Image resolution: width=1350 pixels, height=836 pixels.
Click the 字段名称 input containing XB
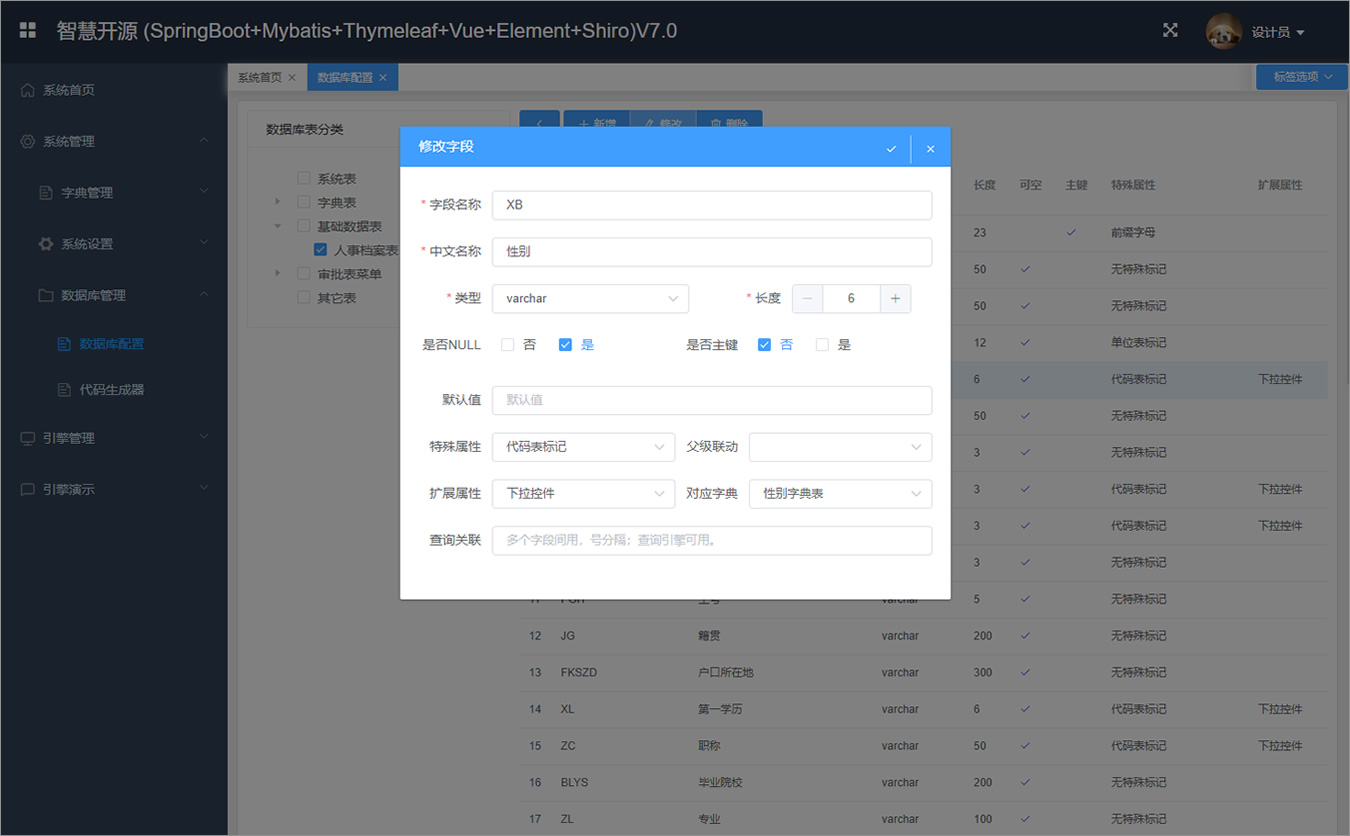[x=712, y=205]
